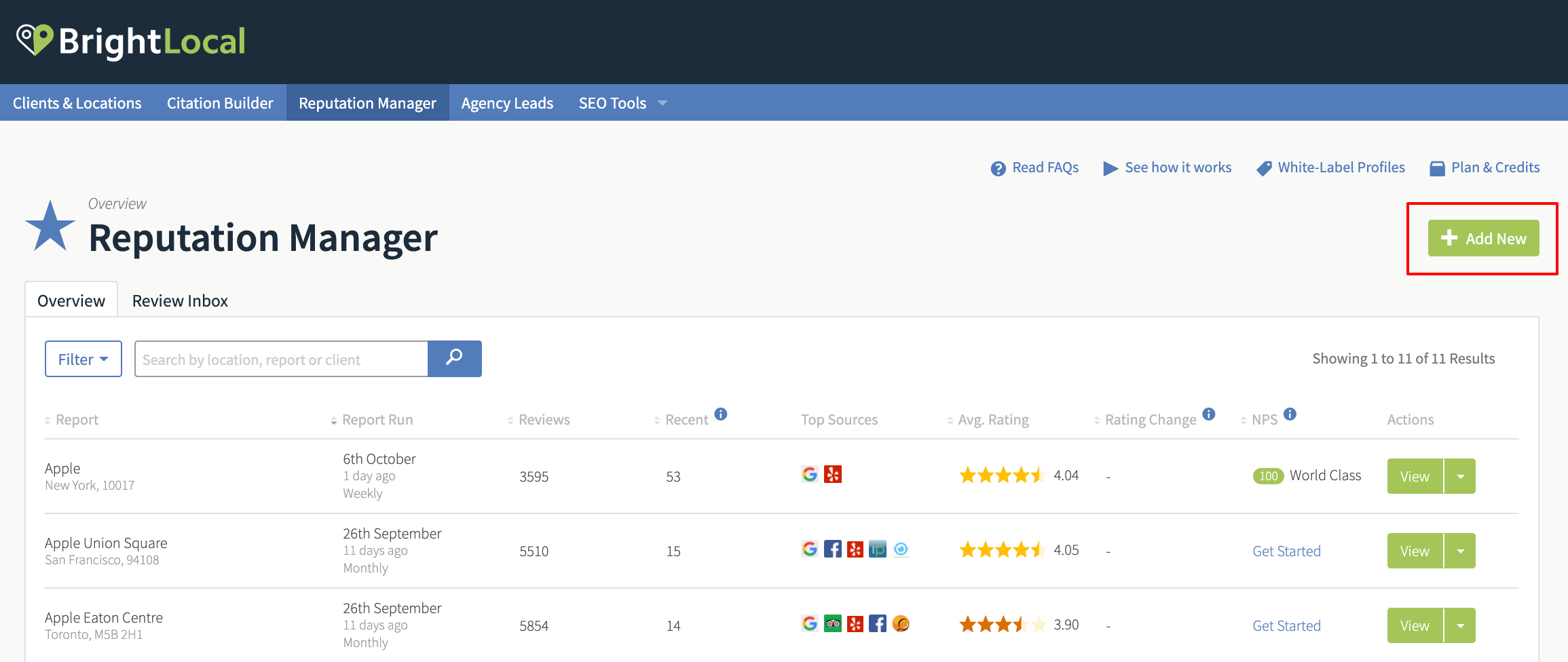Click the BrightLocal logo in the header

coord(132,41)
